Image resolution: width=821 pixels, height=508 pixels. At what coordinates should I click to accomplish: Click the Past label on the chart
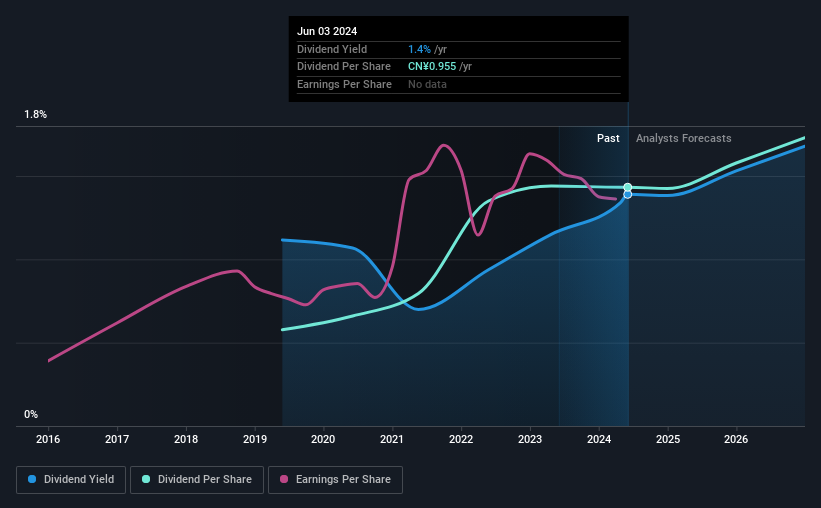pyautogui.click(x=608, y=138)
